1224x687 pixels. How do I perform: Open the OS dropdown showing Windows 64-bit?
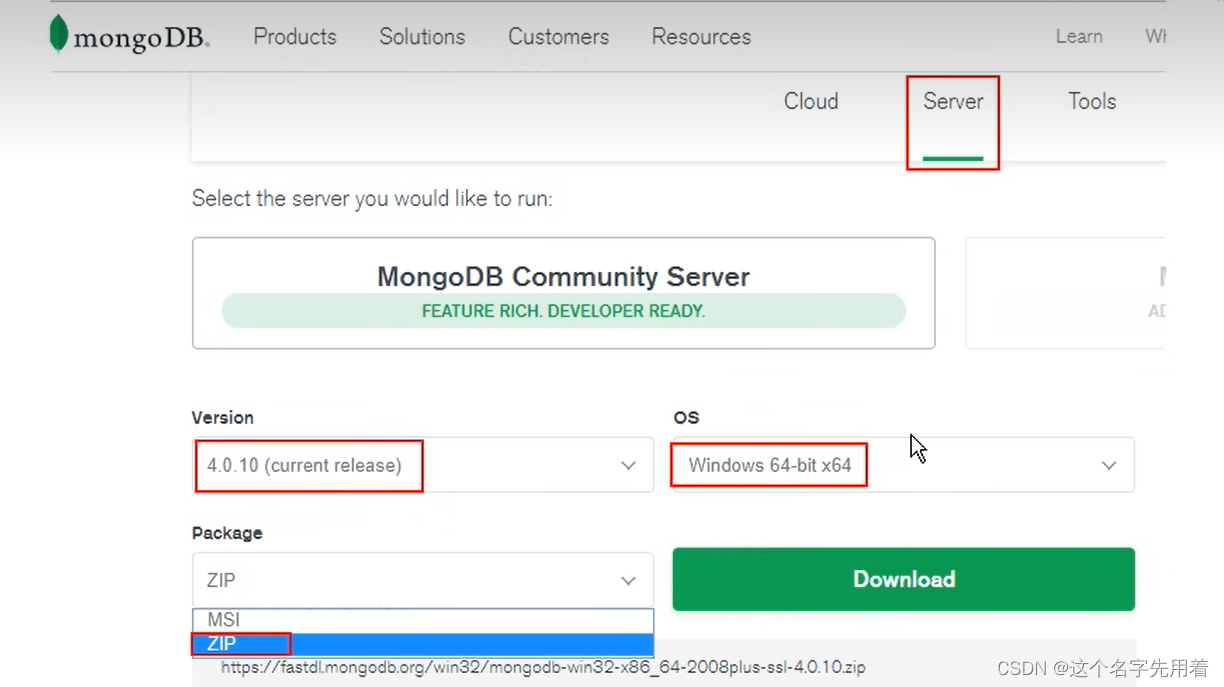point(903,465)
